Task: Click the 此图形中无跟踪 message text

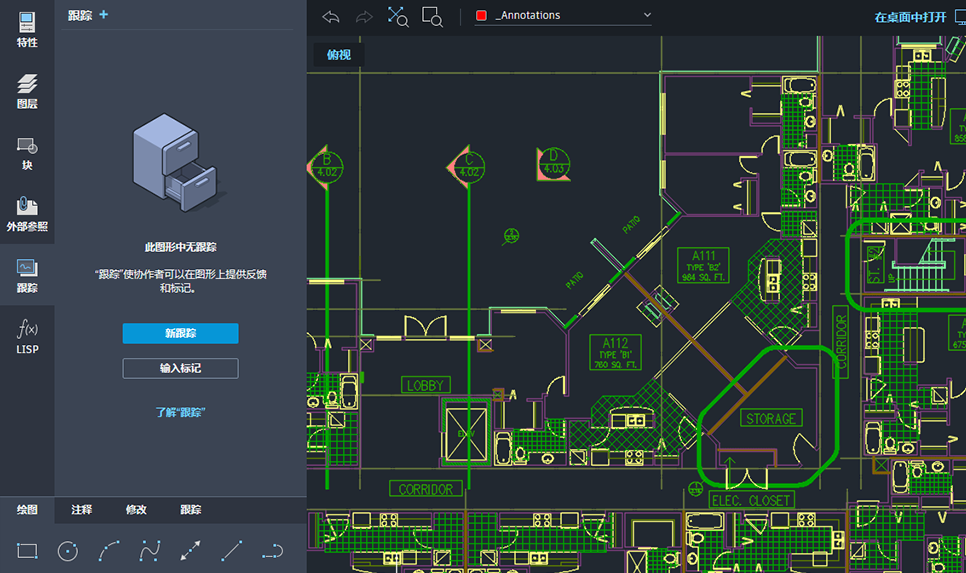Action: click(x=181, y=247)
